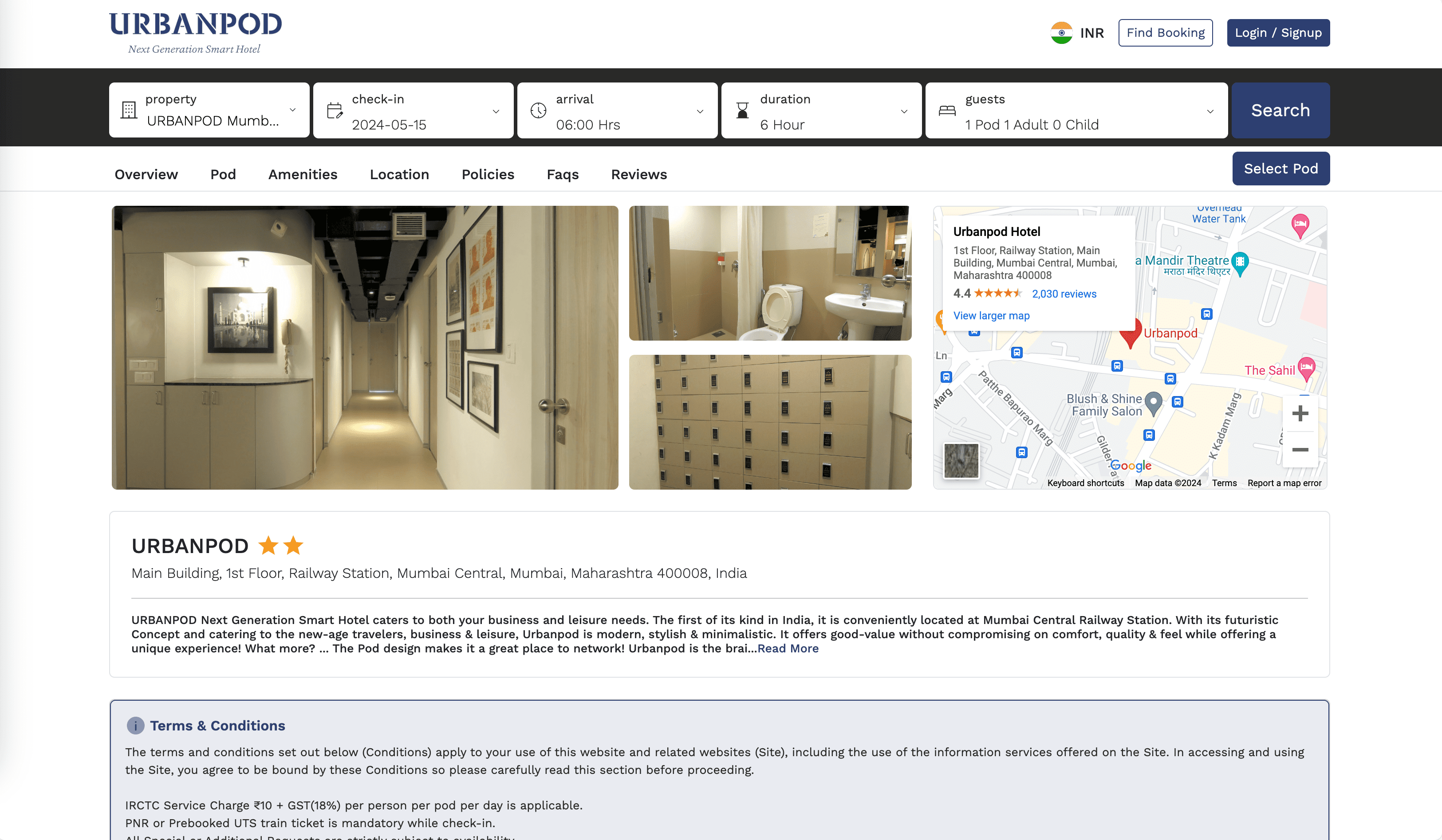1442x840 pixels.
Task: Click Read More hotel description link
Action: point(788,649)
